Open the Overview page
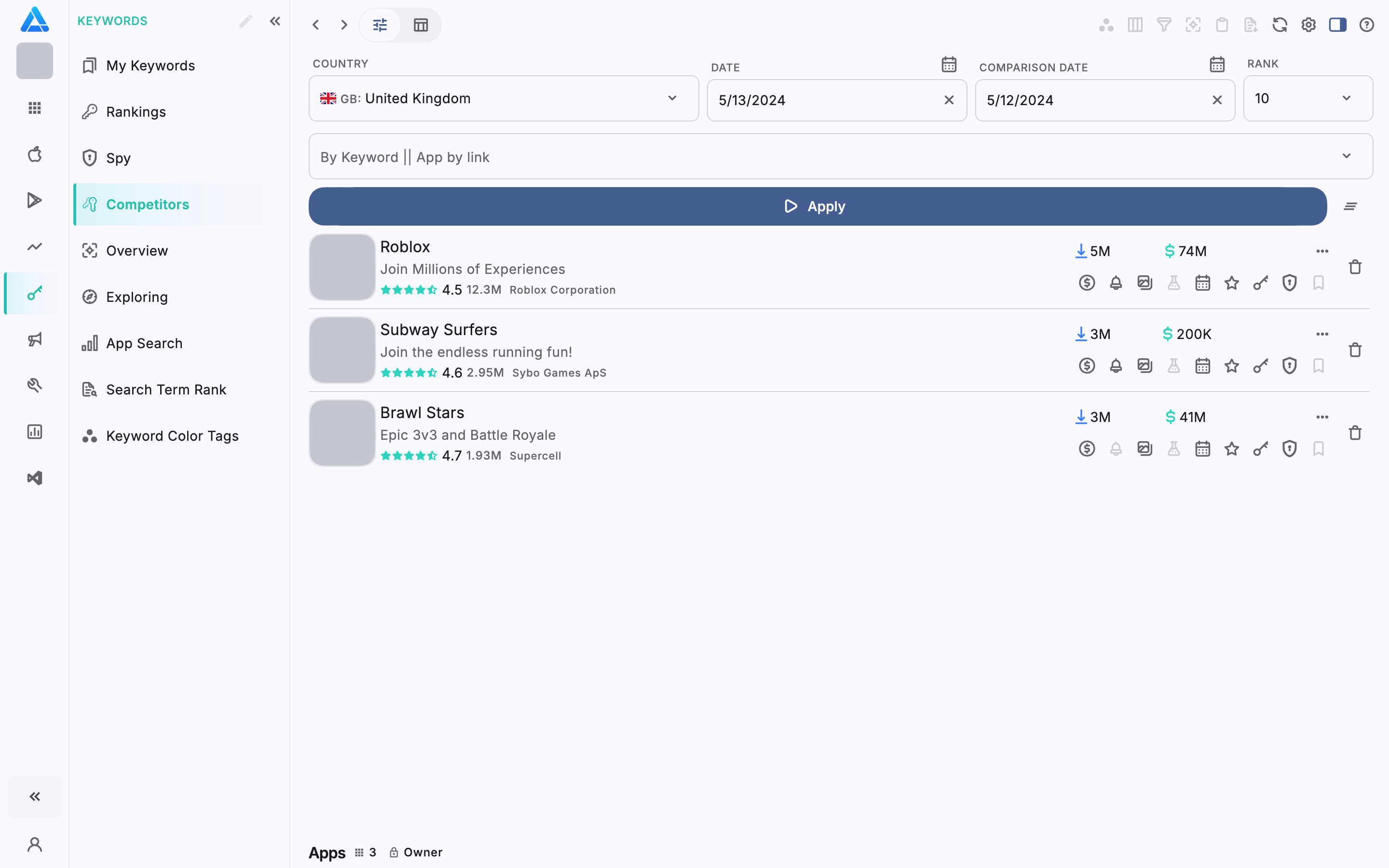The width and height of the screenshot is (1389, 868). pyautogui.click(x=178, y=251)
